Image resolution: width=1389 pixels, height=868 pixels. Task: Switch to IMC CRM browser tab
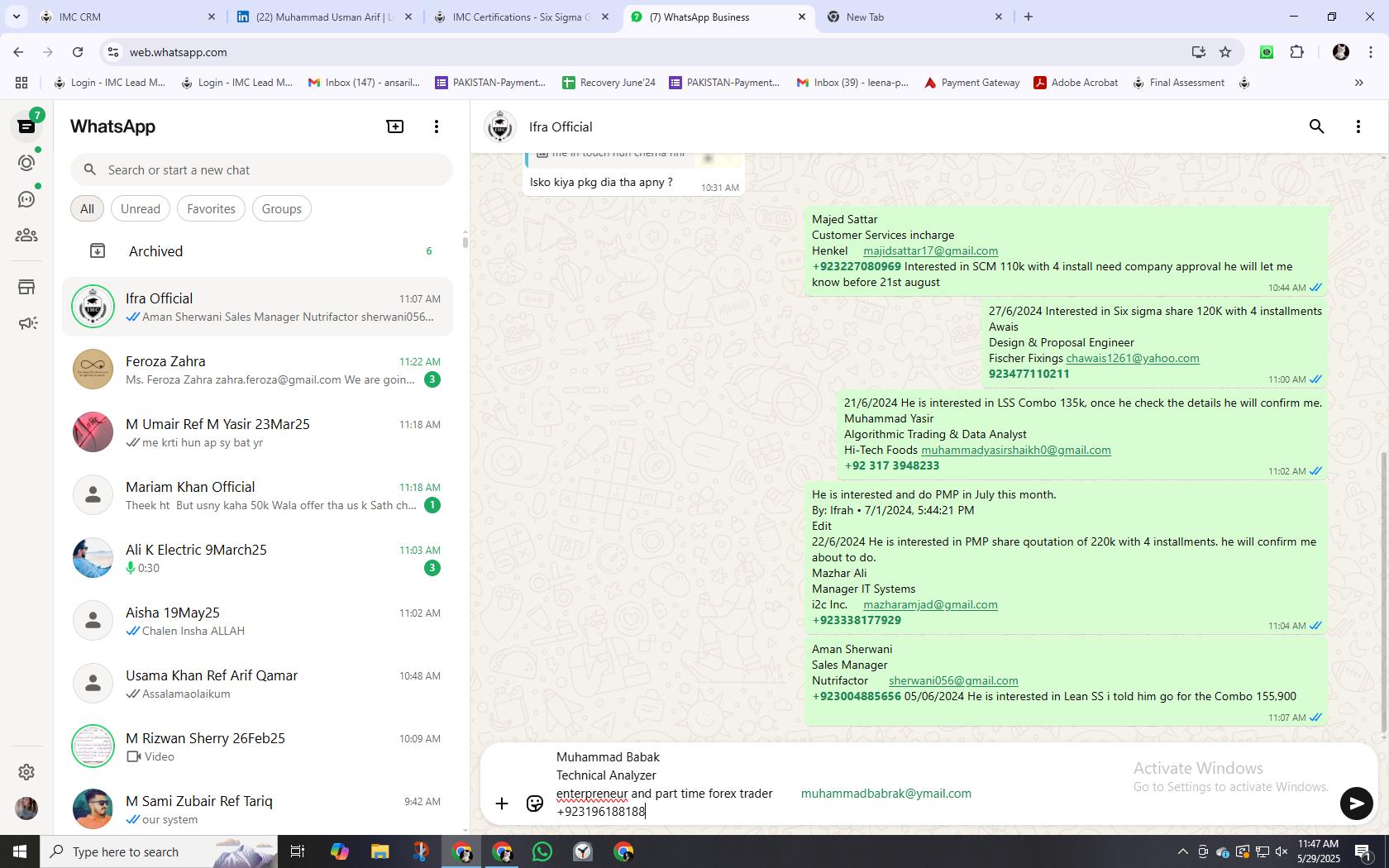pos(128,17)
